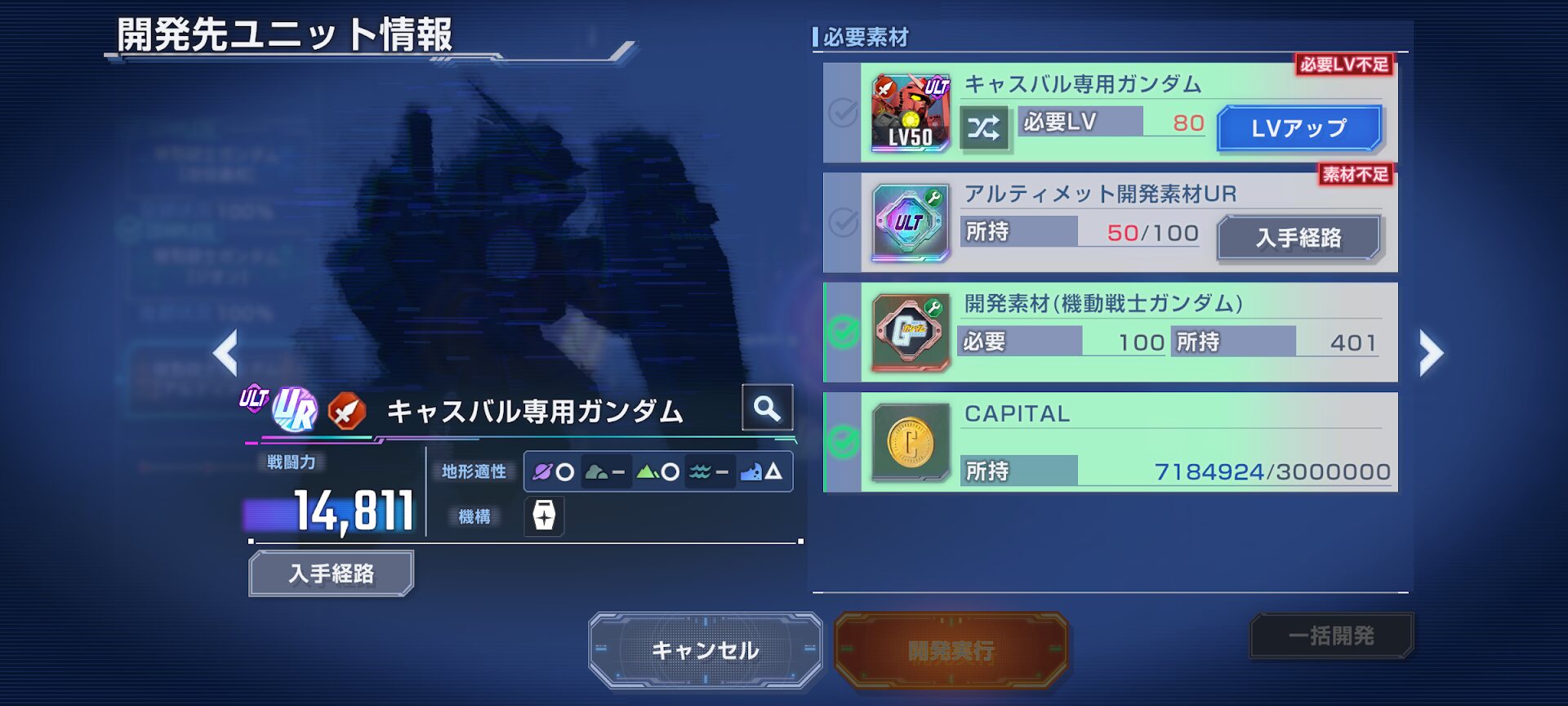This screenshot has height=706, width=1568.
Task: Click the magnifier icon beside the unit name
Action: point(767,407)
